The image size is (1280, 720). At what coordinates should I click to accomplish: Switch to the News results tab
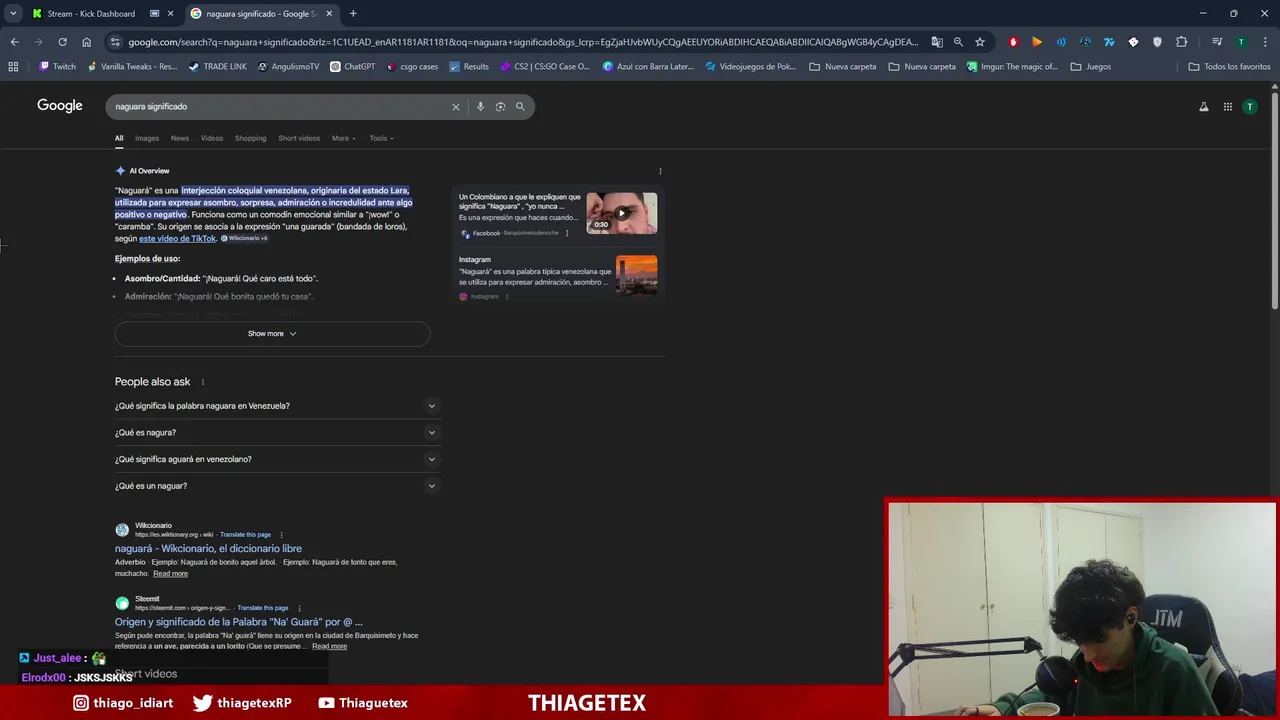[x=180, y=138]
